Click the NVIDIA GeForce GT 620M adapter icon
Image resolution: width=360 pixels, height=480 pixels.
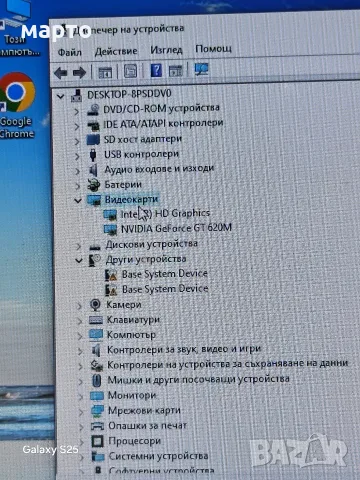110,229
